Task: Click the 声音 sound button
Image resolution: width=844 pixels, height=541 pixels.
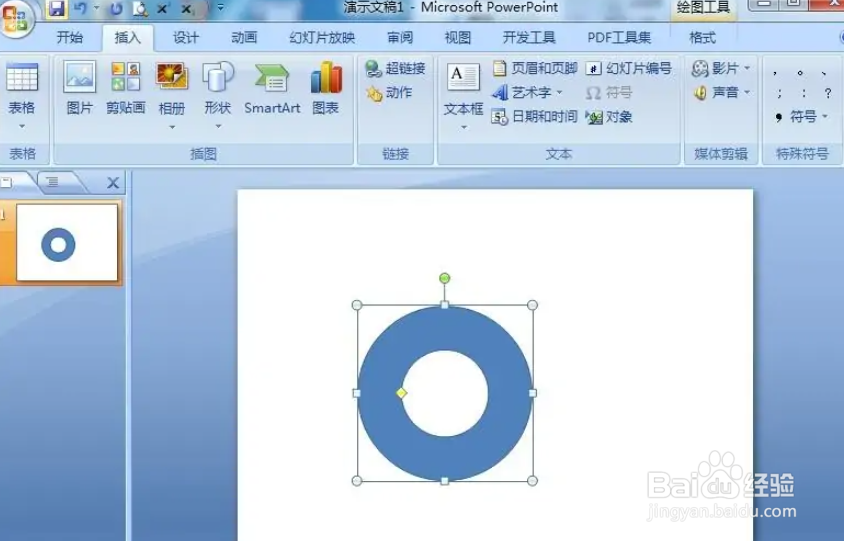Action: click(x=716, y=93)
